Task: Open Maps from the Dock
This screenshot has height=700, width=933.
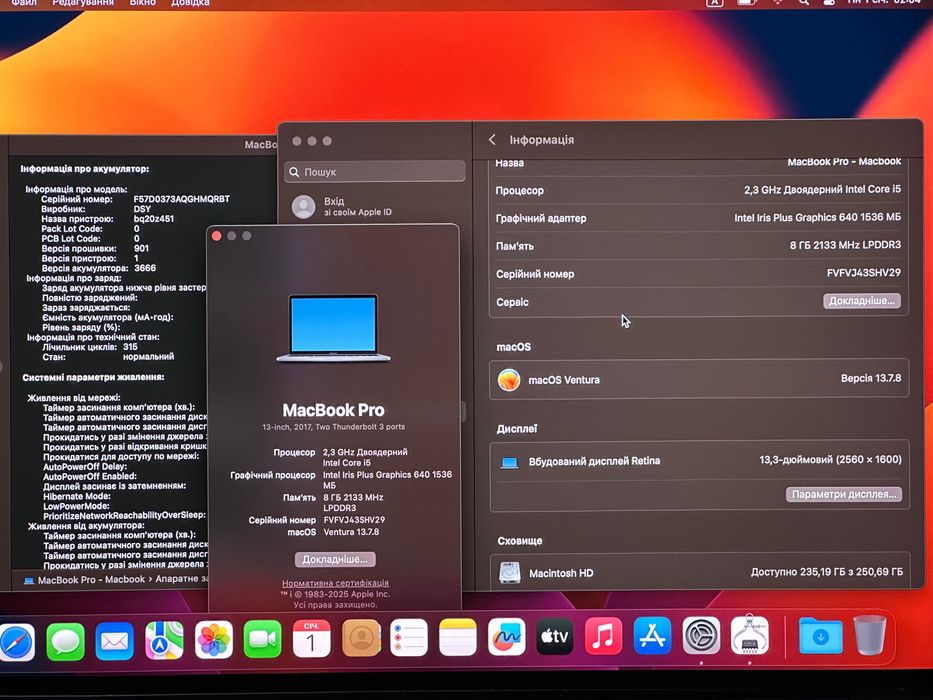Action: tap(164, 640)
